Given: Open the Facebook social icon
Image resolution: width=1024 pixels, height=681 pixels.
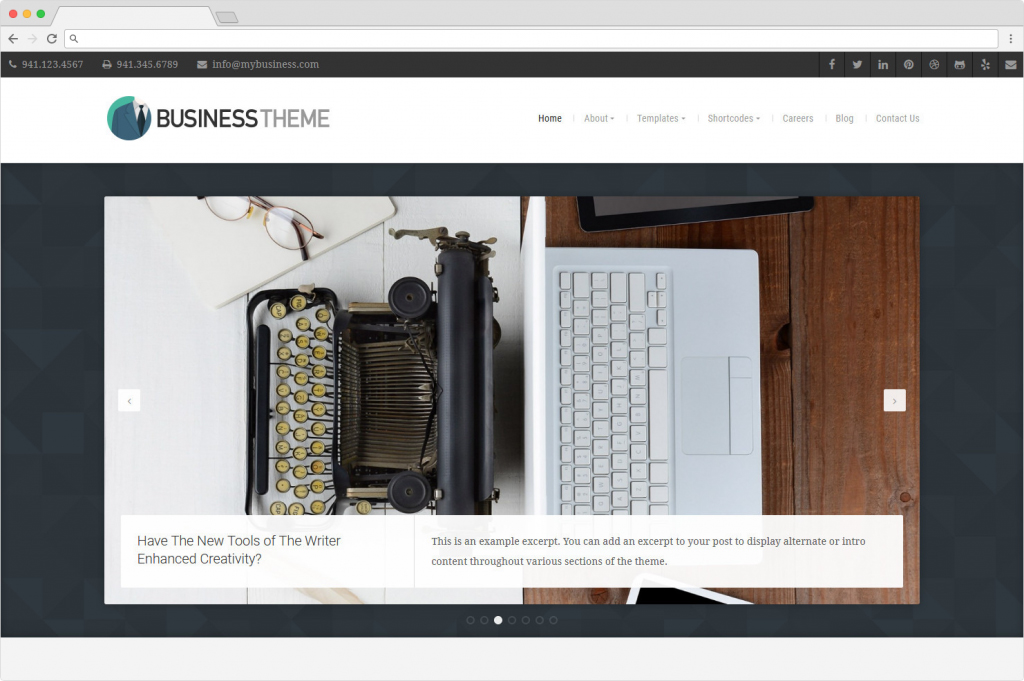Looking at the screenshot, I should 831,65.
